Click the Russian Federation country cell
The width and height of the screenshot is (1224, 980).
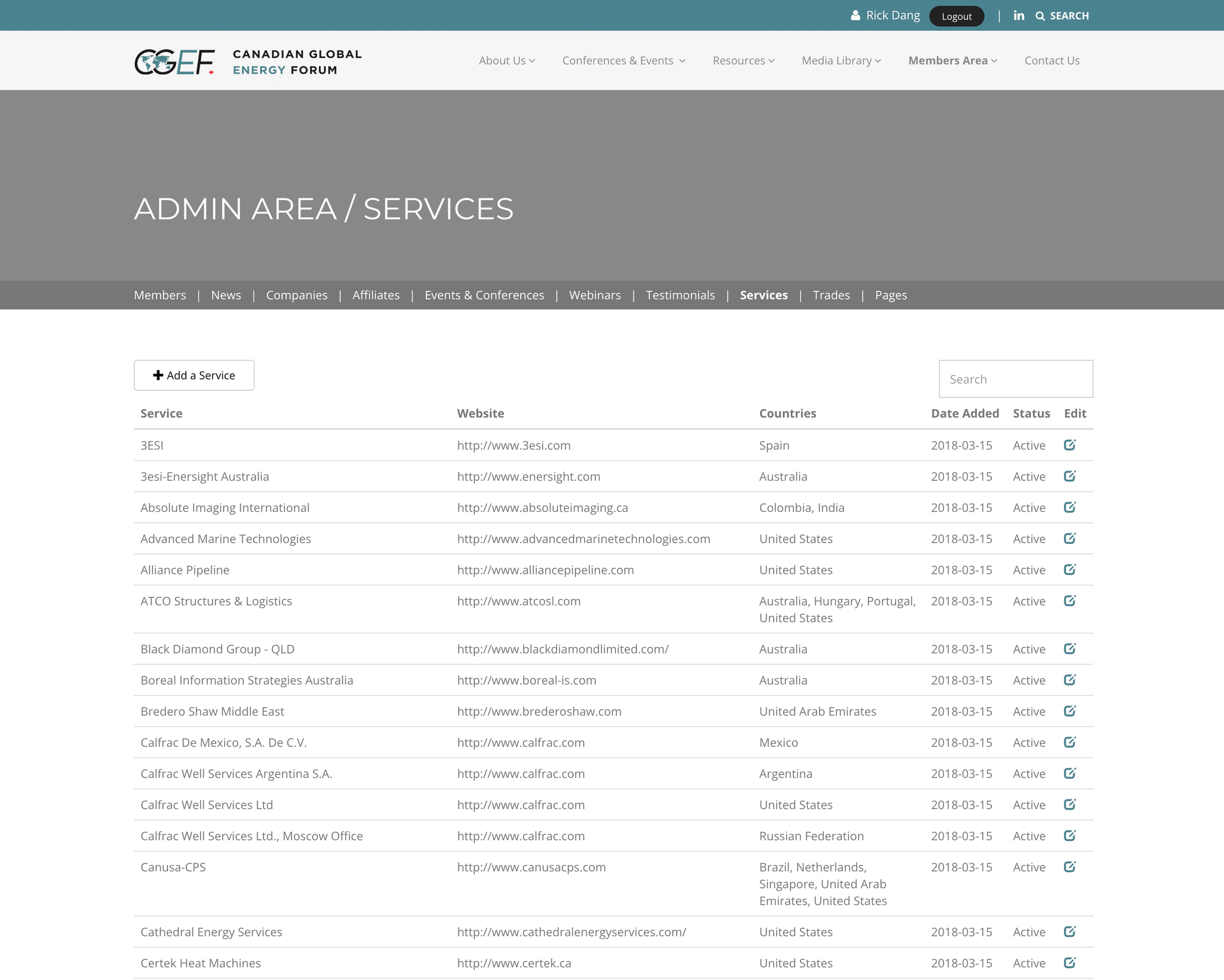811,836
